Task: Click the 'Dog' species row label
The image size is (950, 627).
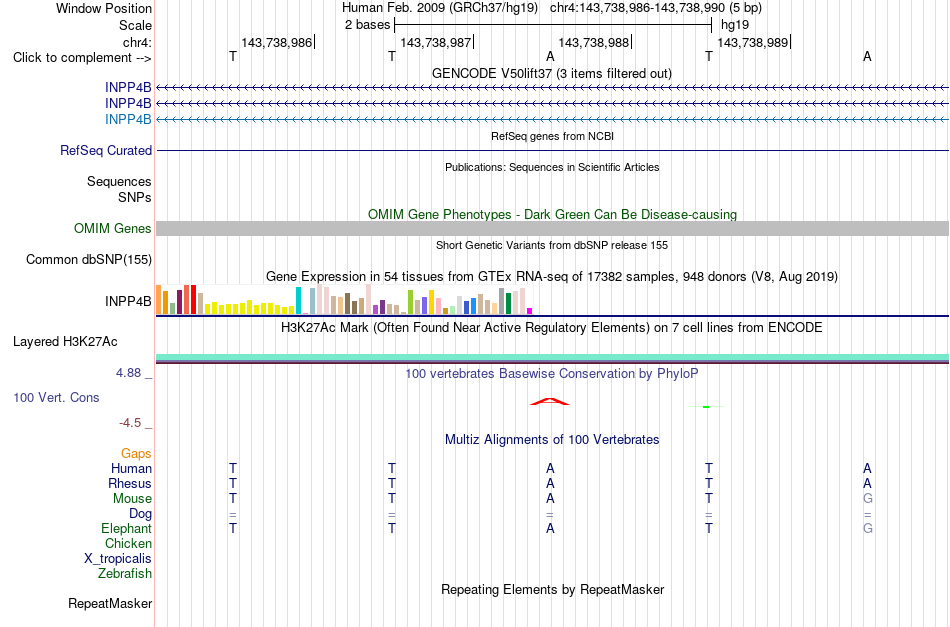Action: 141,514
